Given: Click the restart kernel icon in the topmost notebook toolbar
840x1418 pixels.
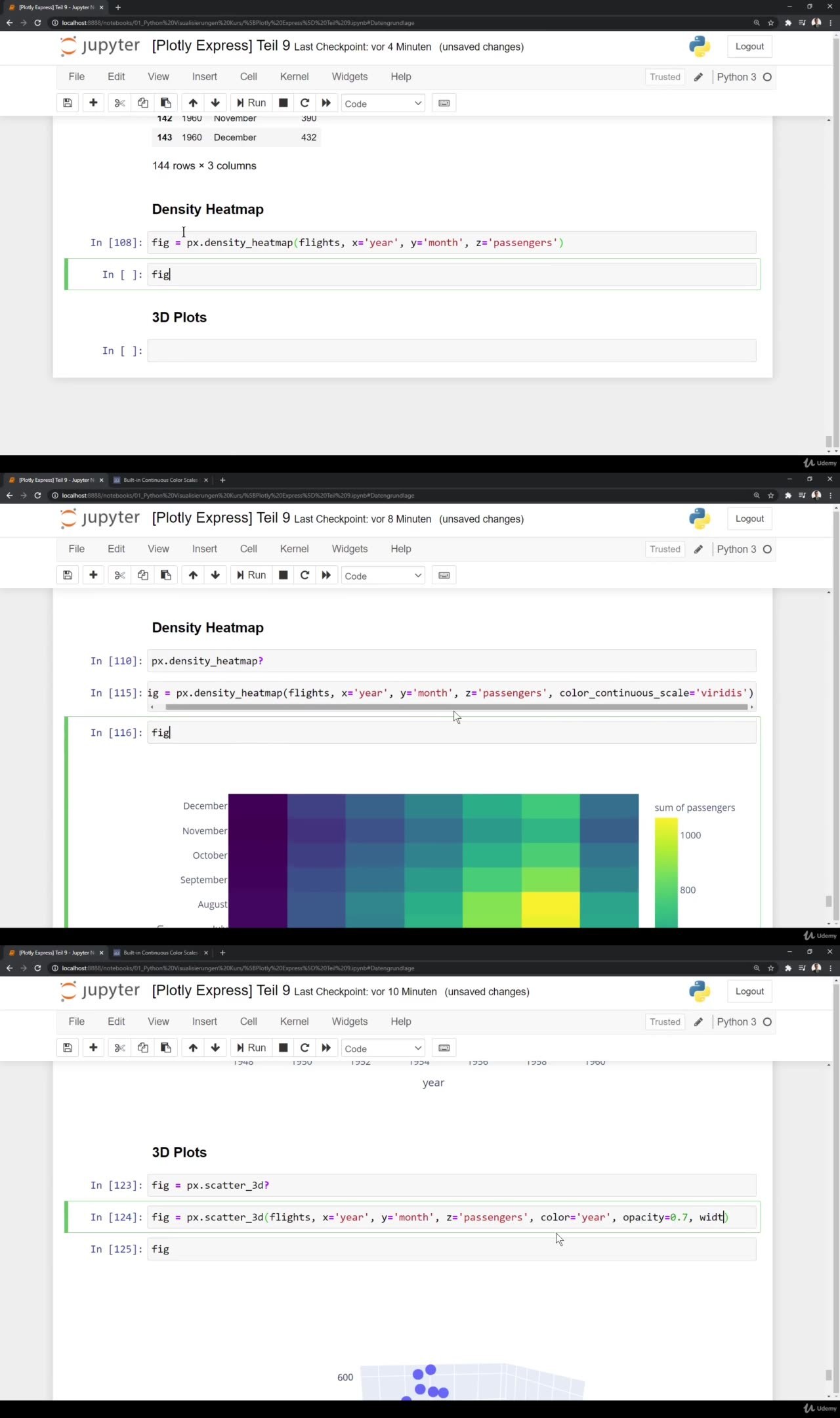Looking at the screenshot, I should coord(304,103).
